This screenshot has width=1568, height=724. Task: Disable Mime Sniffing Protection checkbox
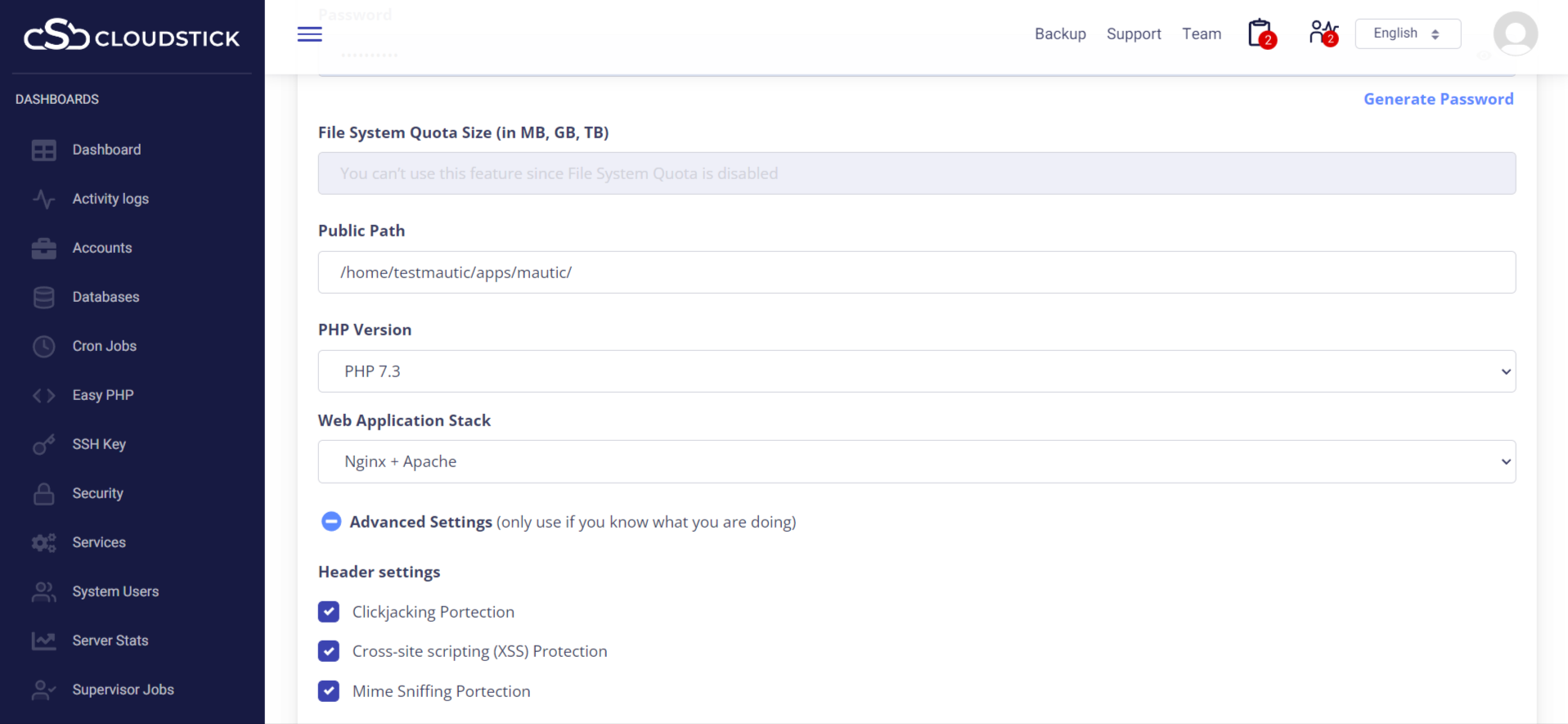[x=329, y=691]
